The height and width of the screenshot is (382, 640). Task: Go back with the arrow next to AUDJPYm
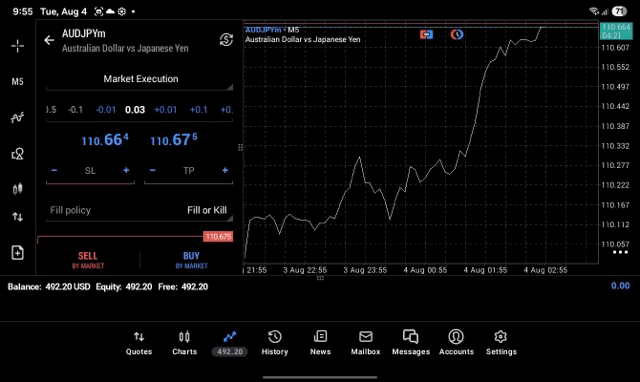(49, 40)
